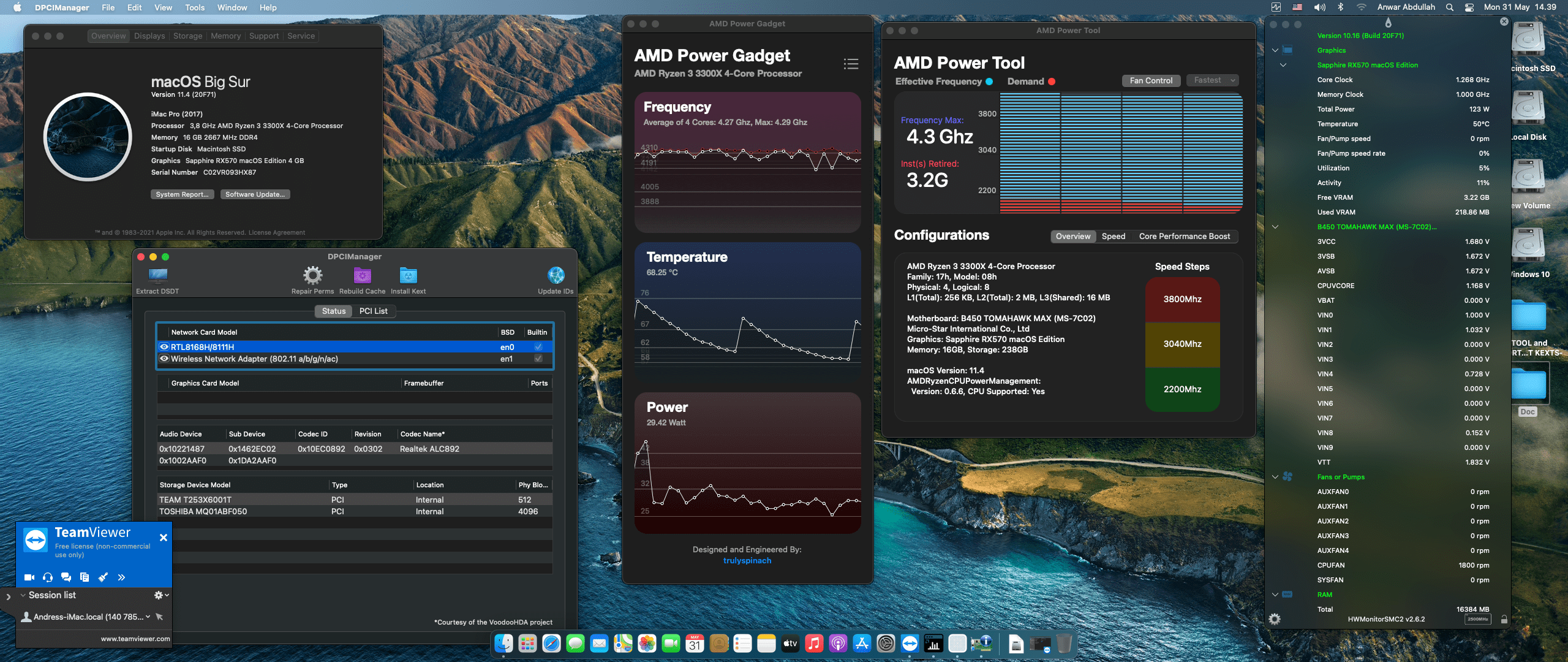Open Finder from the Dock
Screen dimensions: 1568x662
click(x=503, y=643)
